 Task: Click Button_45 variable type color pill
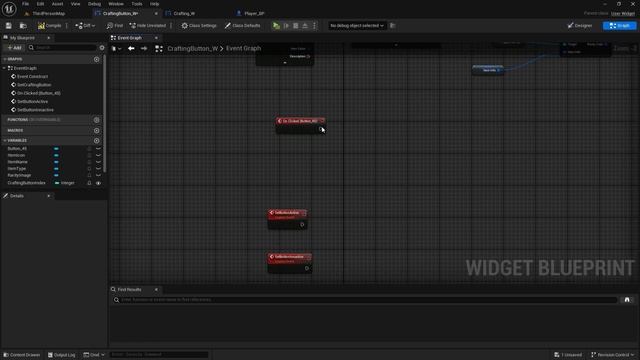pos(56,149)
